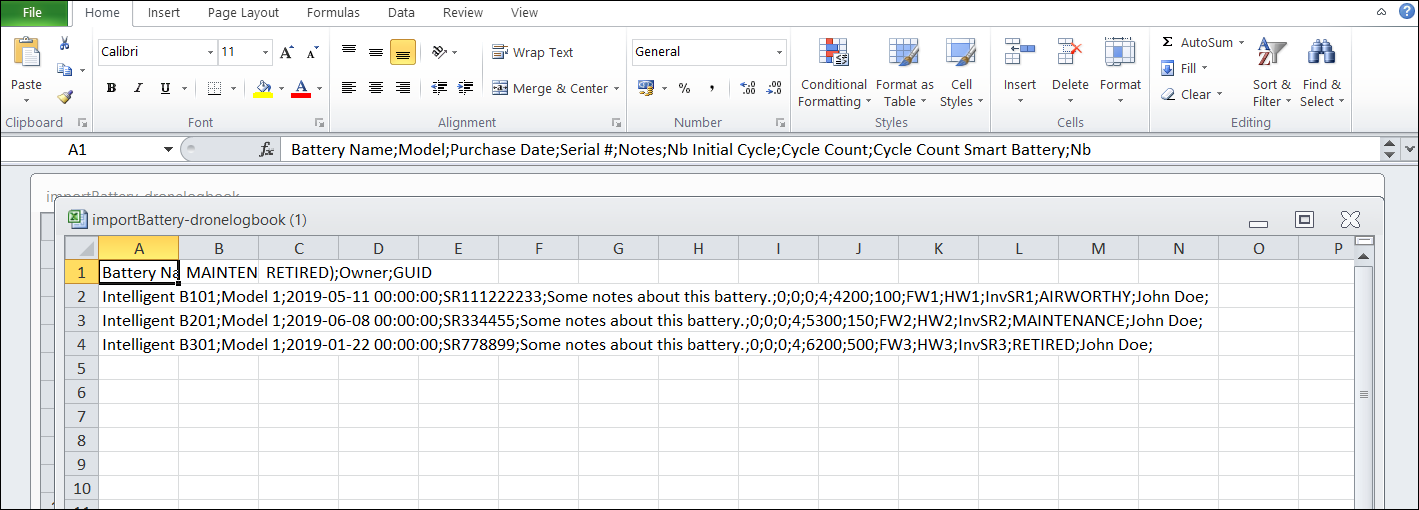This screenshot has width=1419, height=510.
Task: Center text horizontally
Action: tap(376, 88)
